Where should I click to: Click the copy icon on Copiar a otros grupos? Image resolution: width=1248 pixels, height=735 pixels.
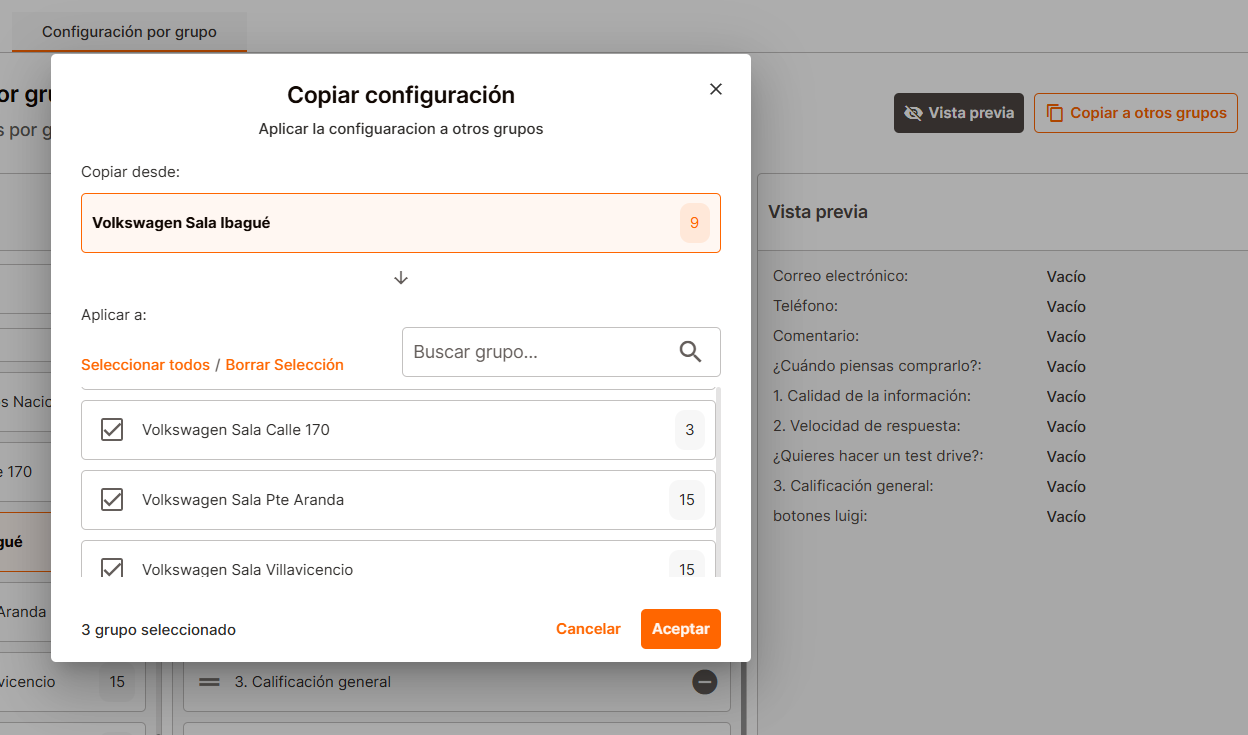[x=1054, y=113]
